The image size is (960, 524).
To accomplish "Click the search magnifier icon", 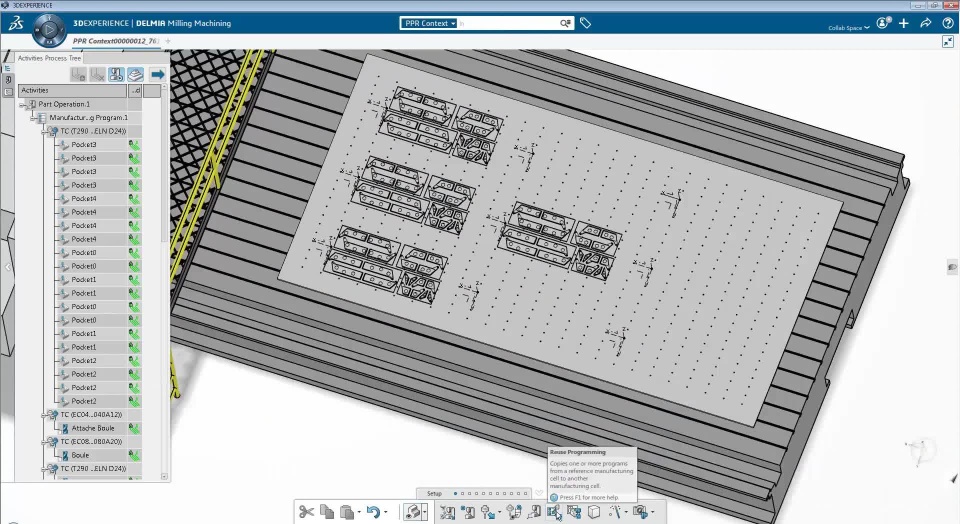I will tap(564, 23).
